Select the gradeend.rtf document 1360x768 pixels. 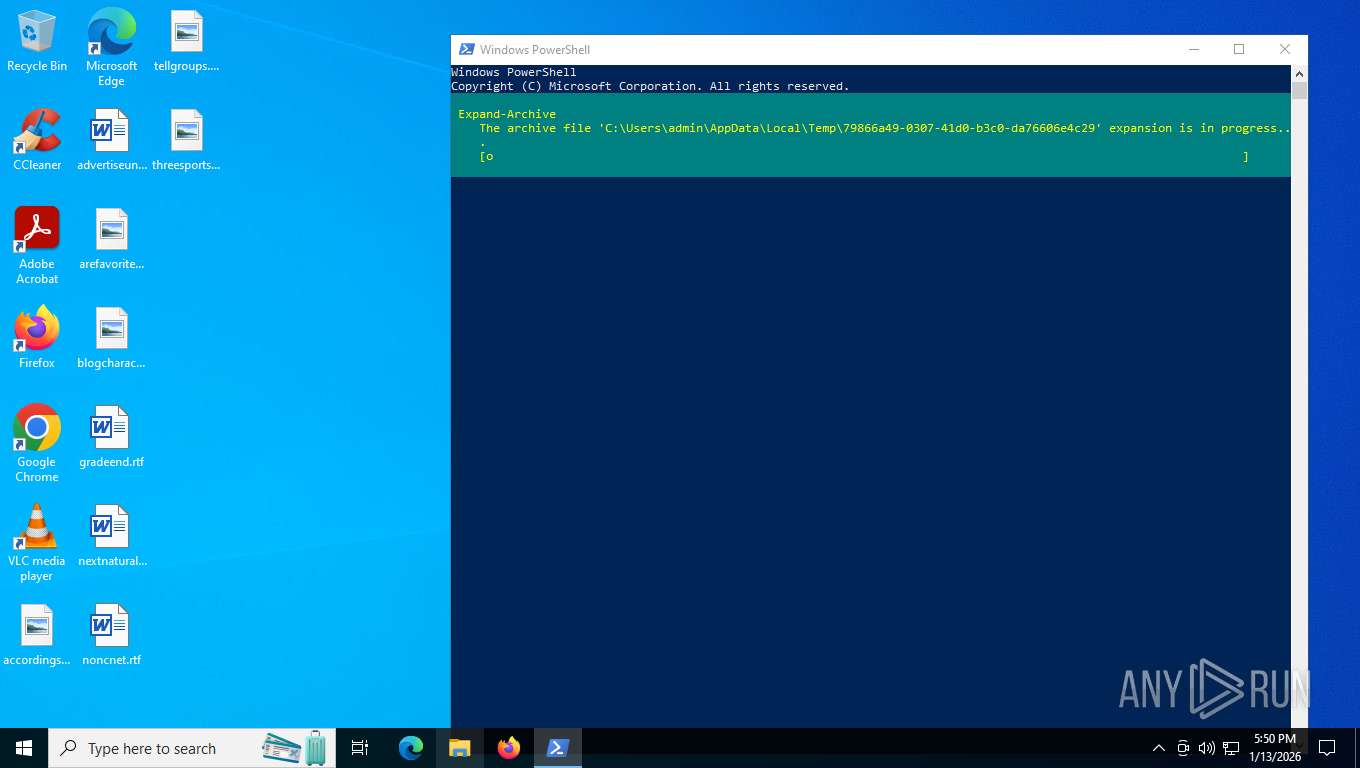click(x=111, y=437)
